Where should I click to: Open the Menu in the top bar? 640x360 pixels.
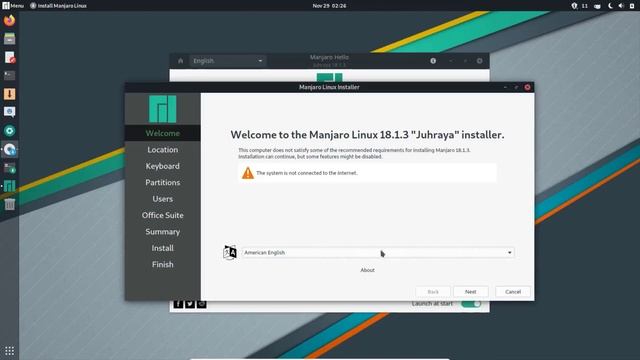pyautogui.click(x=13, y=6)
